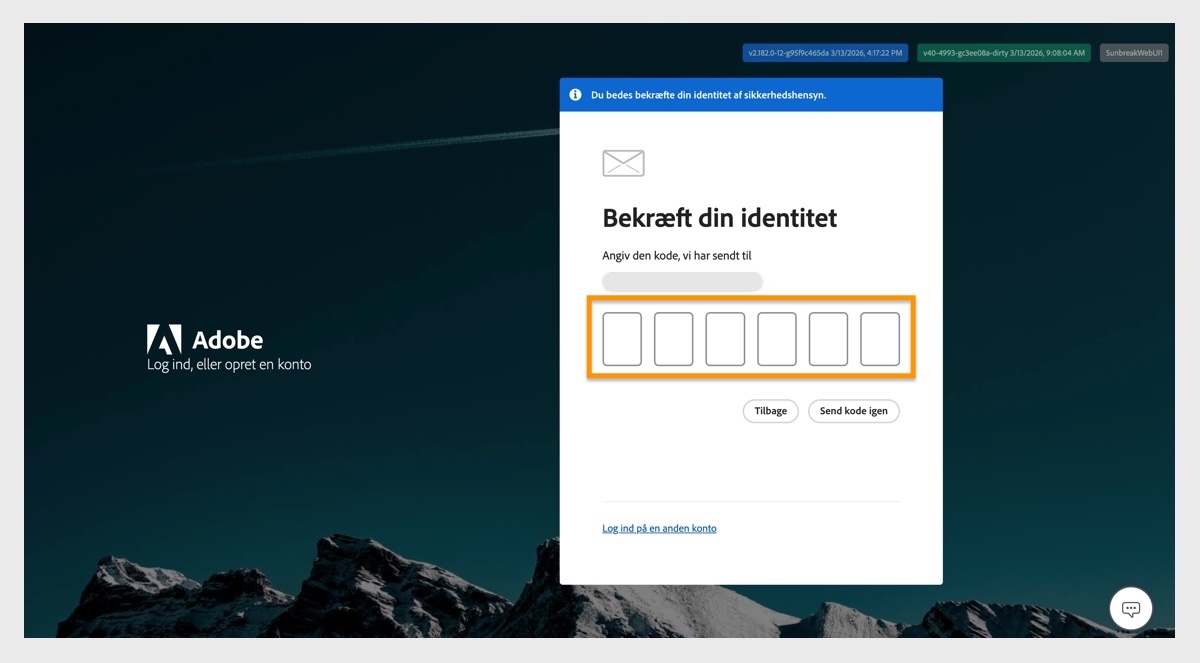Click the SunbreakWebUI1 badge
The height and width of the screenshot is (663, 1200).
(1134, 52)
